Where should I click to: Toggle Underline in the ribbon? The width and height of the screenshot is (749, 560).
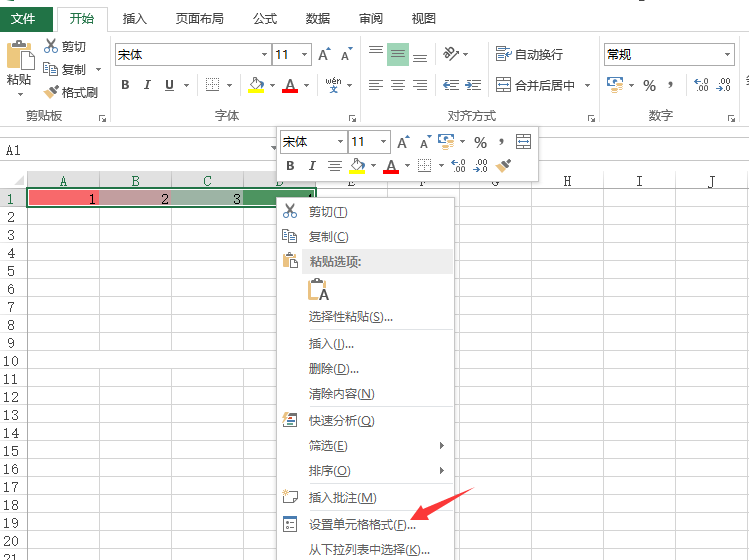point(169,85)
